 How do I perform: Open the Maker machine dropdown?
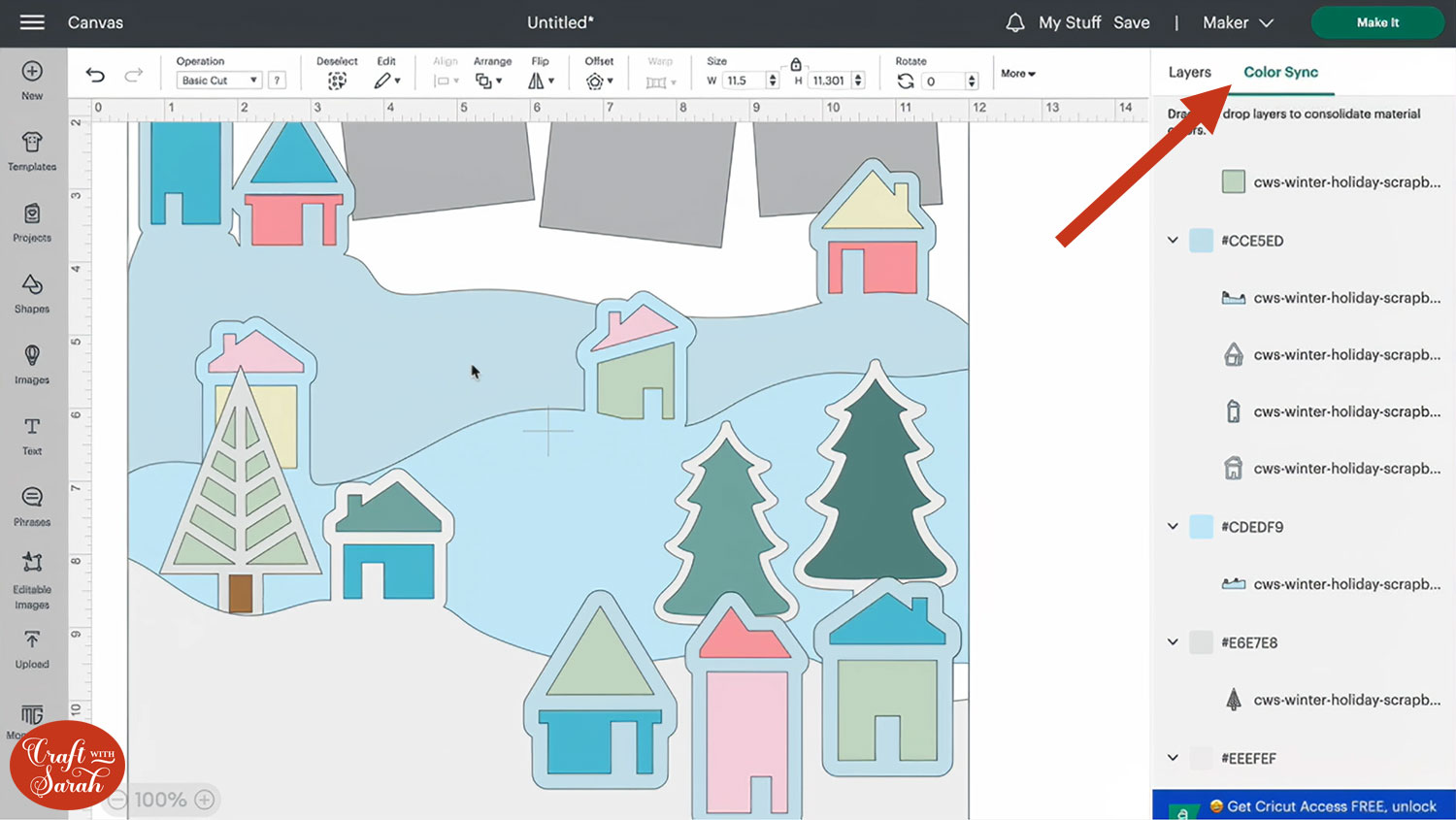1238,22
